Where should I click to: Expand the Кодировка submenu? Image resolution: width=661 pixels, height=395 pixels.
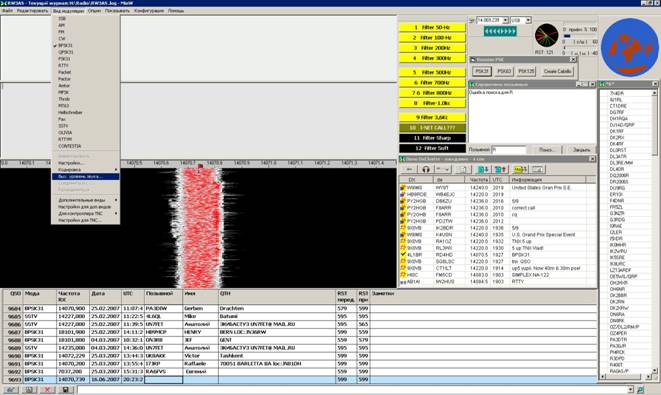[86, 169]
